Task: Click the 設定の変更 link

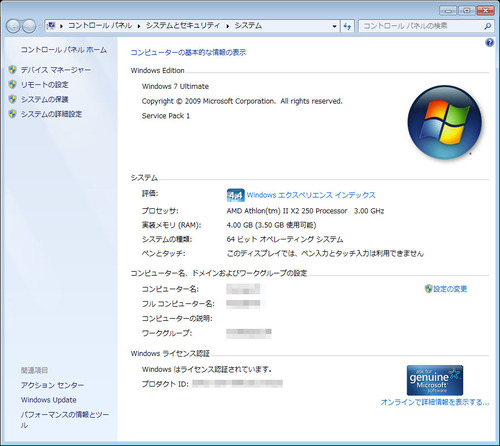Action: pyautogui.click(x=450, y=289)
